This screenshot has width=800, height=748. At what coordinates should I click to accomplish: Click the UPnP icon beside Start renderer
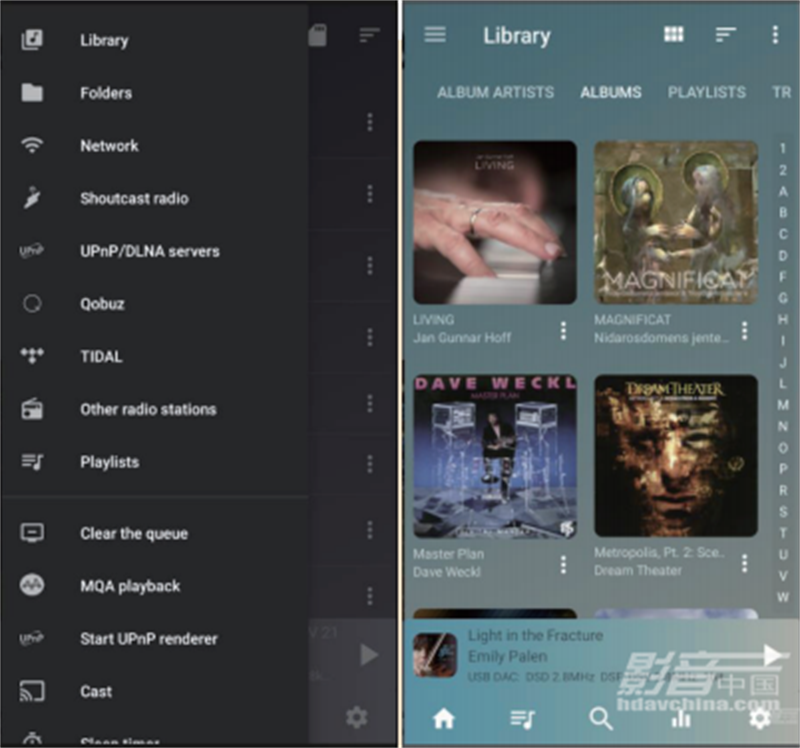pos(32,638)
